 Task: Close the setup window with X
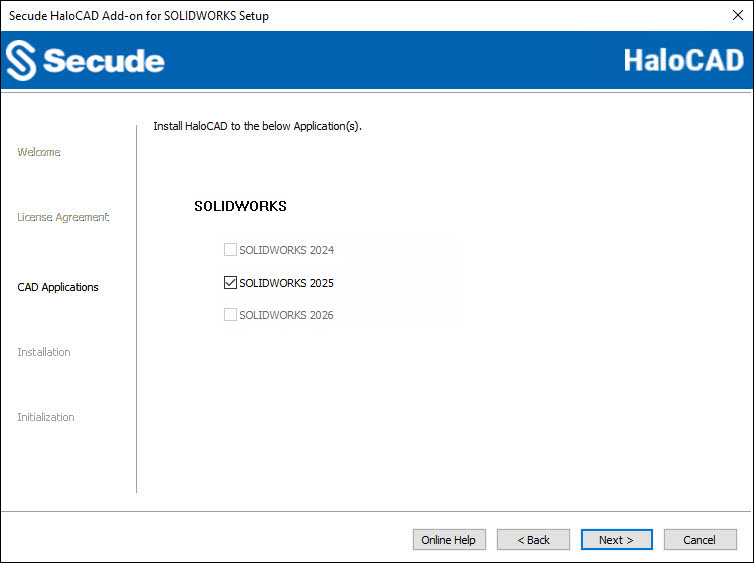pos(738,15)
